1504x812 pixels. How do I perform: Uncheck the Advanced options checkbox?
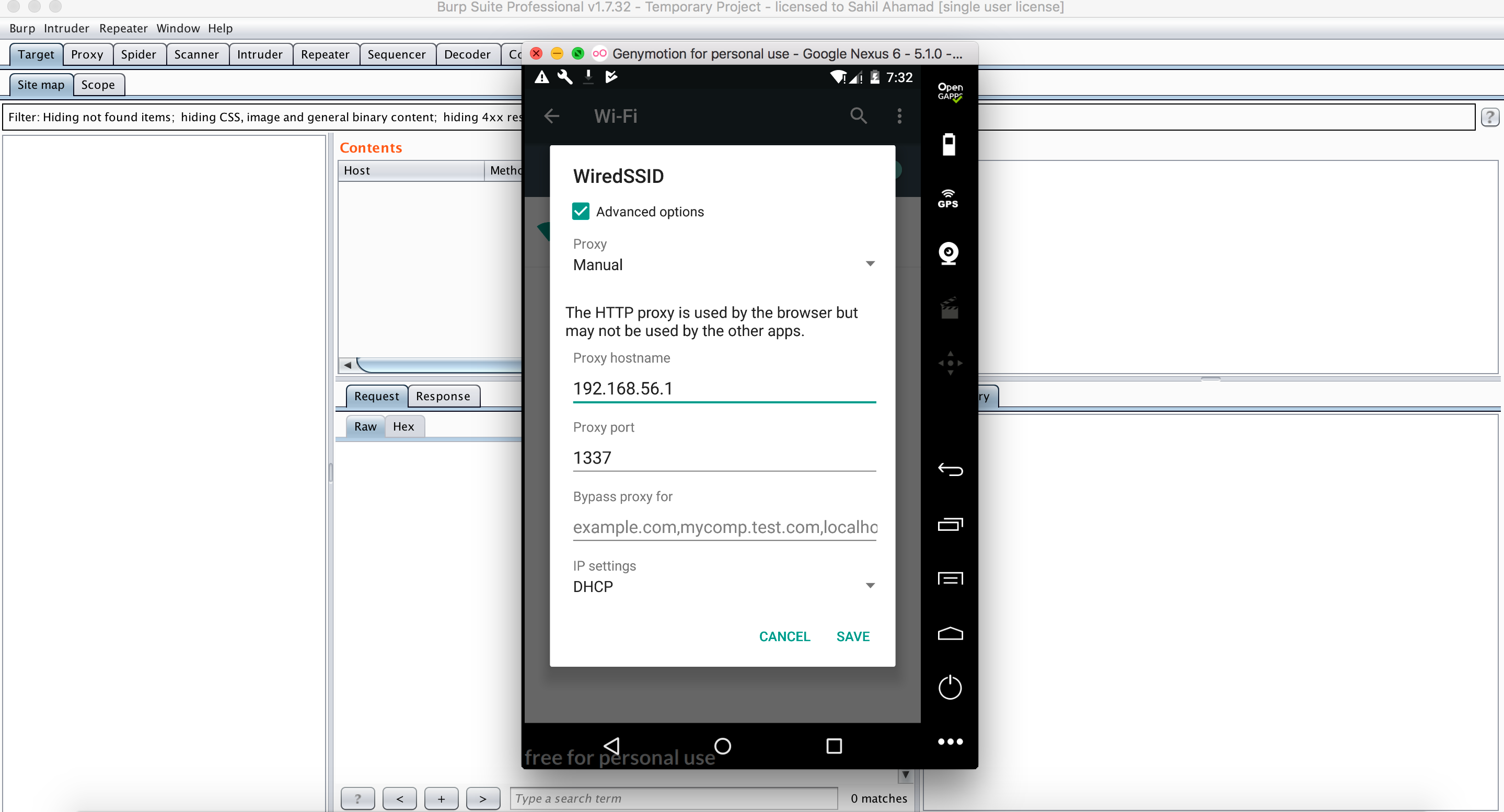tap(581, 211)
